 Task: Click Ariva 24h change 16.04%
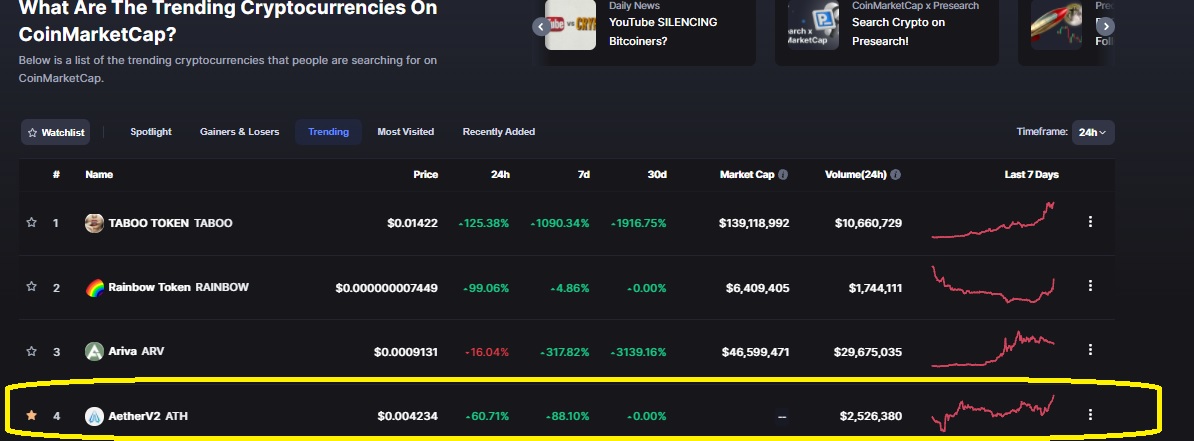coord(487,352)
